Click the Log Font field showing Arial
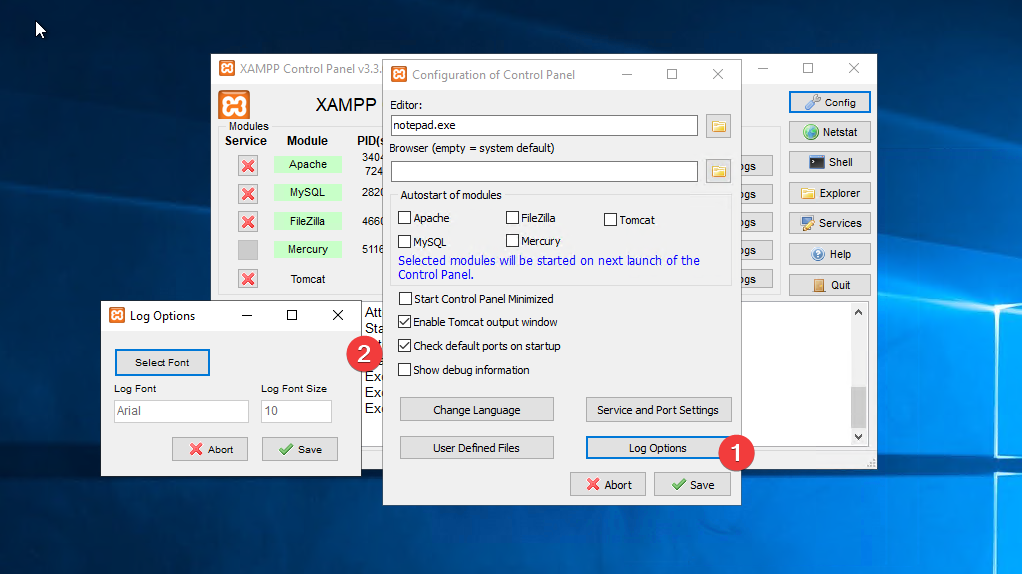Image resolution: width=1022 pixels, height=574 pixels. coord(181,411)
